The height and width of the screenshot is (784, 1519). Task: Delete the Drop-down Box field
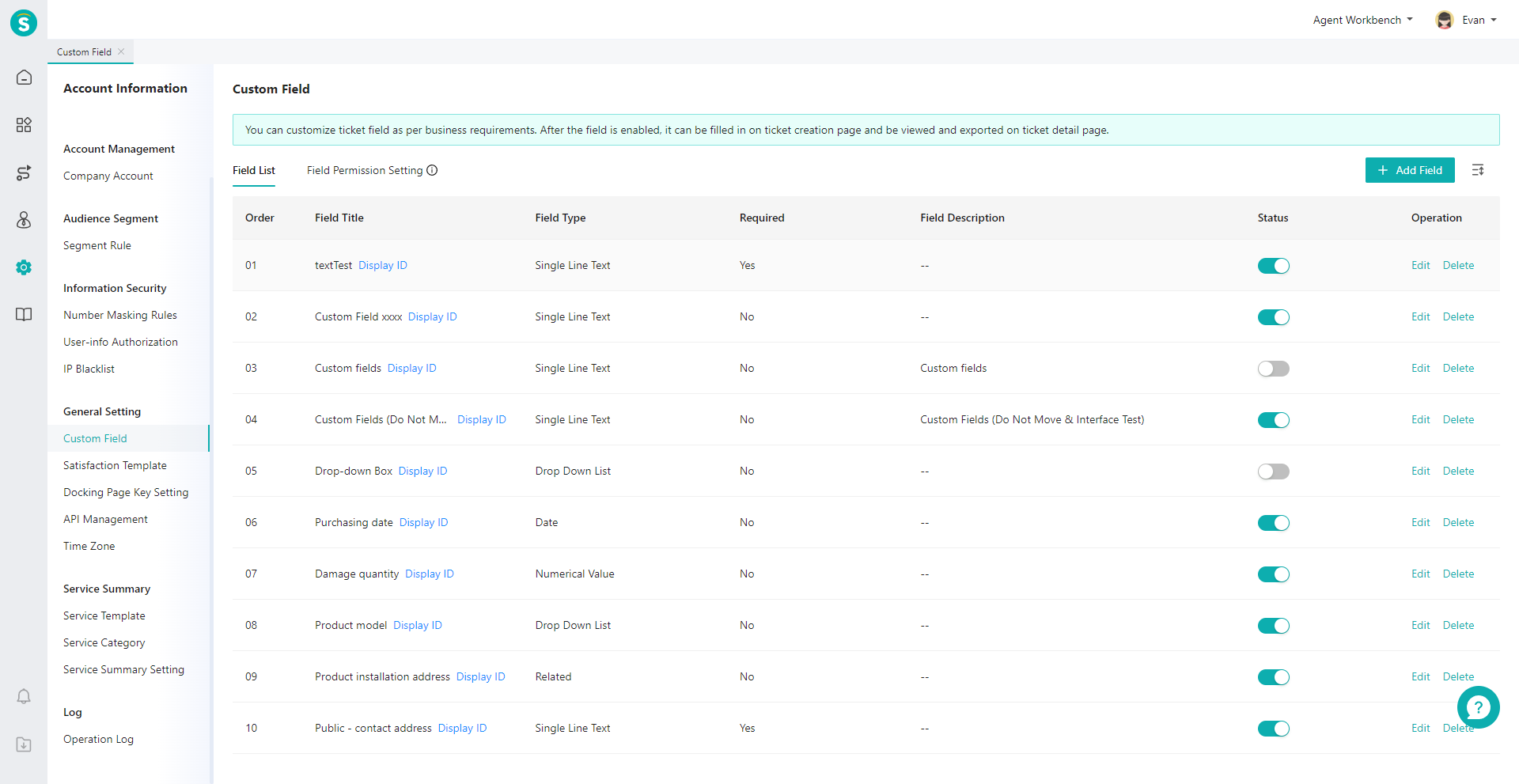[1458, 471]
